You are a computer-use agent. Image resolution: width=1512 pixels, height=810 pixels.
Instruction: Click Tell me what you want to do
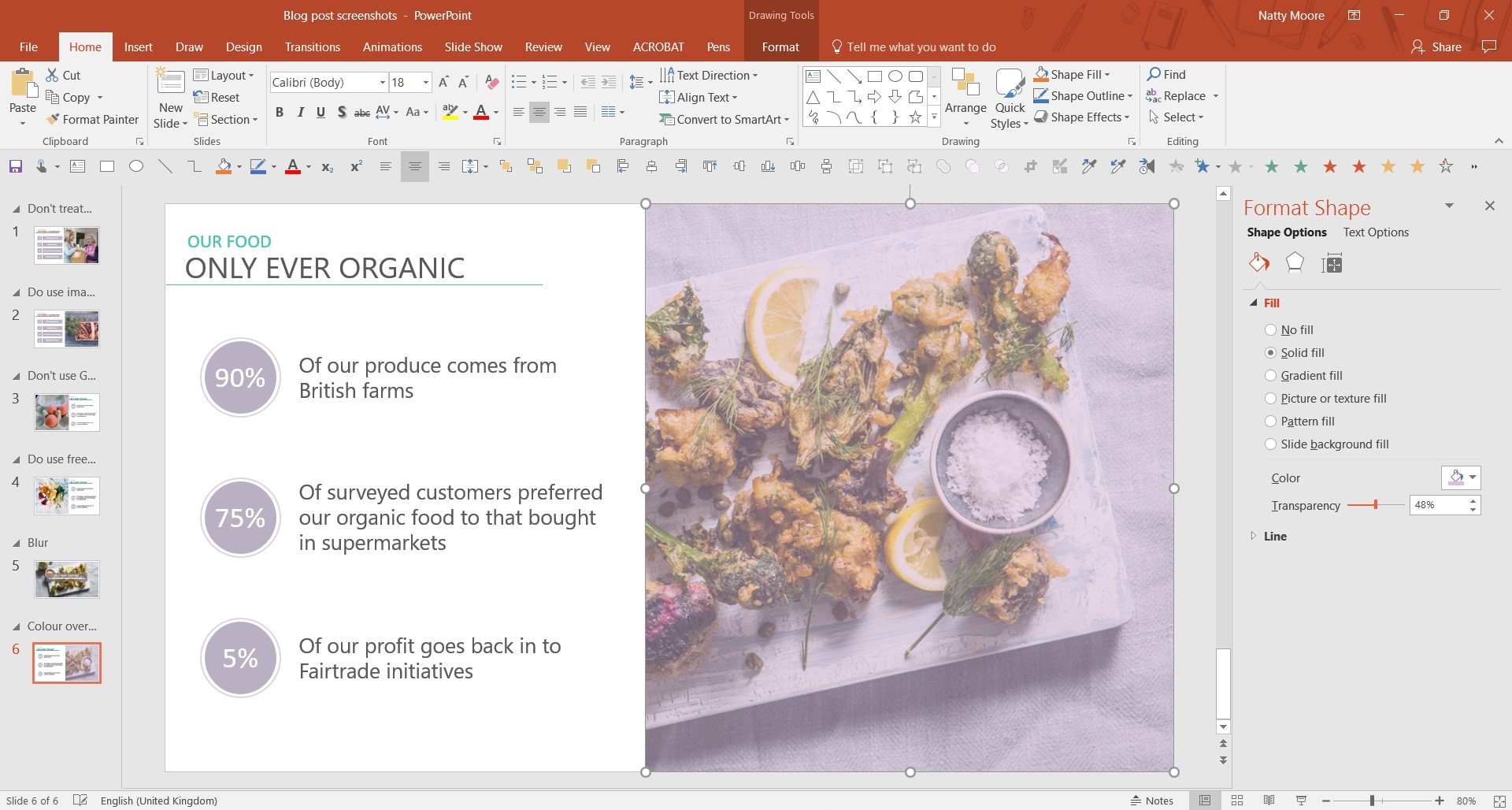pyautogui.click(x=913, y=47)
